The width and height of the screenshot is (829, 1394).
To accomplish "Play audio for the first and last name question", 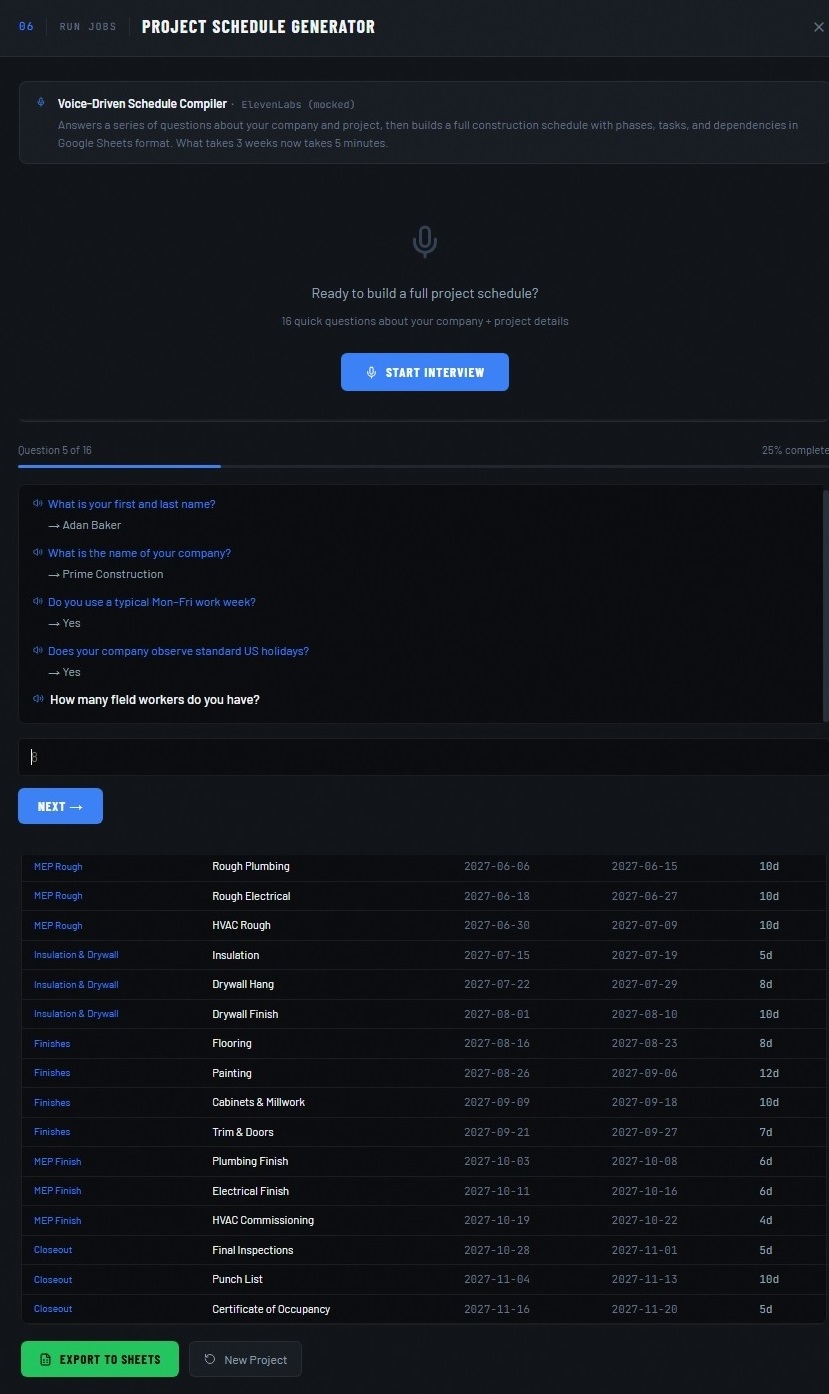I will point(38,504).
